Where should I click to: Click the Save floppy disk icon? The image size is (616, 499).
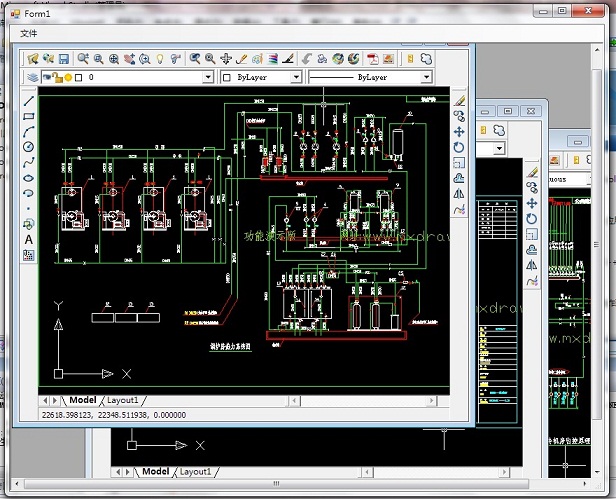pyautogui.click(x=63, y=59)
